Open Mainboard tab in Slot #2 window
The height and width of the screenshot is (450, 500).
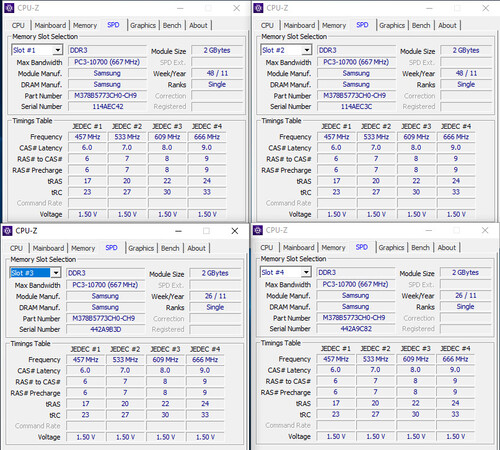point(299,25)
